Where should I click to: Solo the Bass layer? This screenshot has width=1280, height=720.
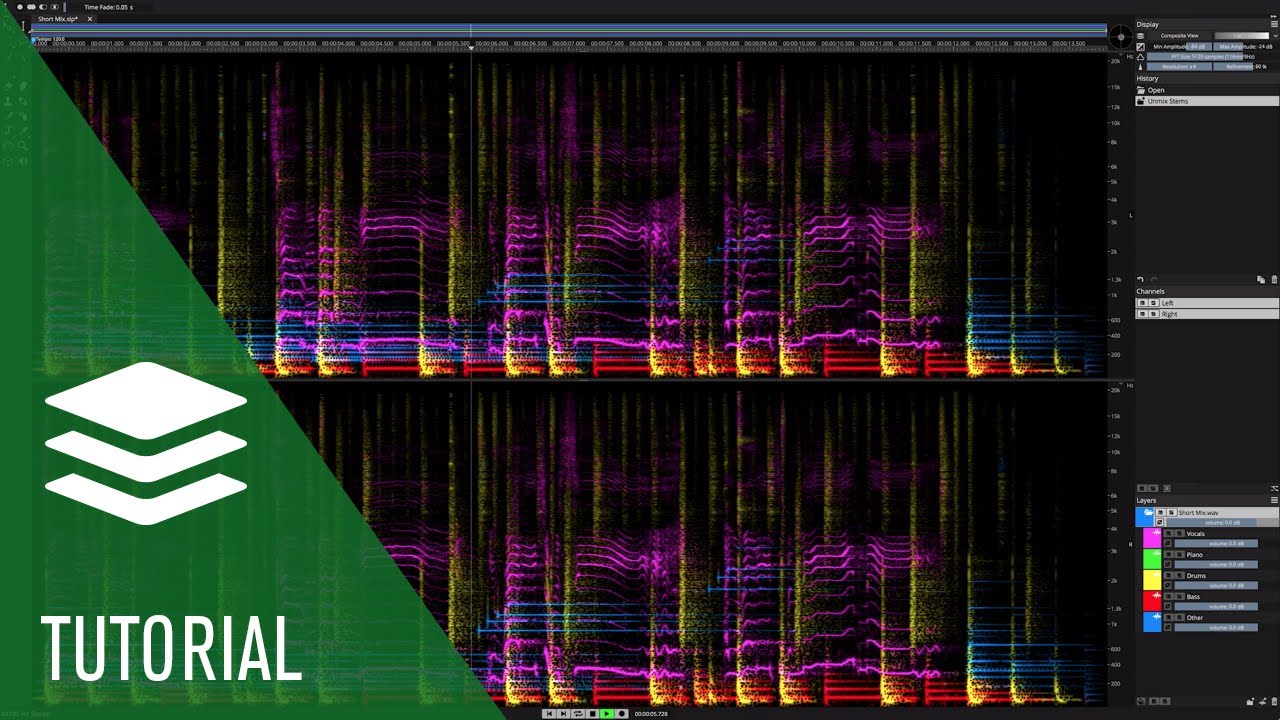[x=1180, y=596]
